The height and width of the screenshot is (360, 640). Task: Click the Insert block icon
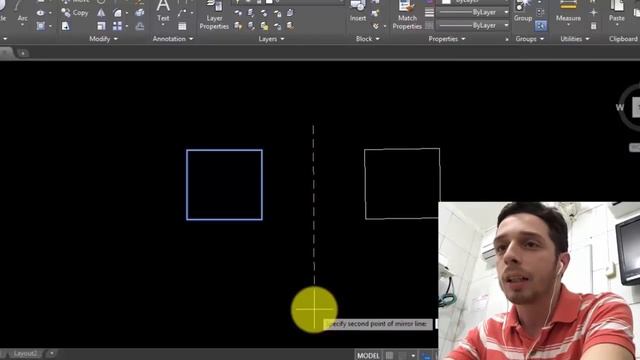(358, 11)
